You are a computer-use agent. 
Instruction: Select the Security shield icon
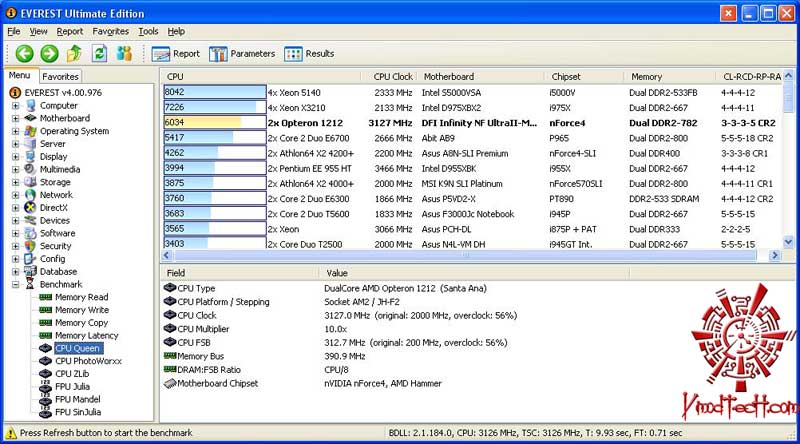tap(31, 245)
